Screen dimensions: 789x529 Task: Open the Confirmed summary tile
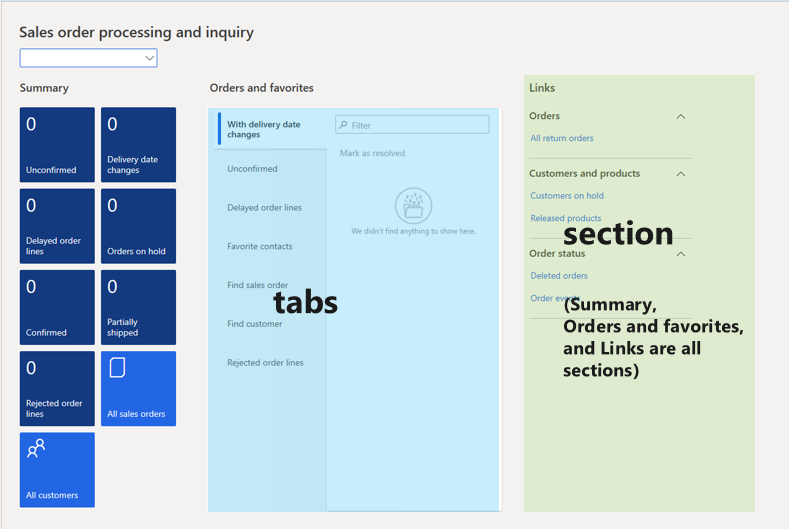click(x=57, y=308)
